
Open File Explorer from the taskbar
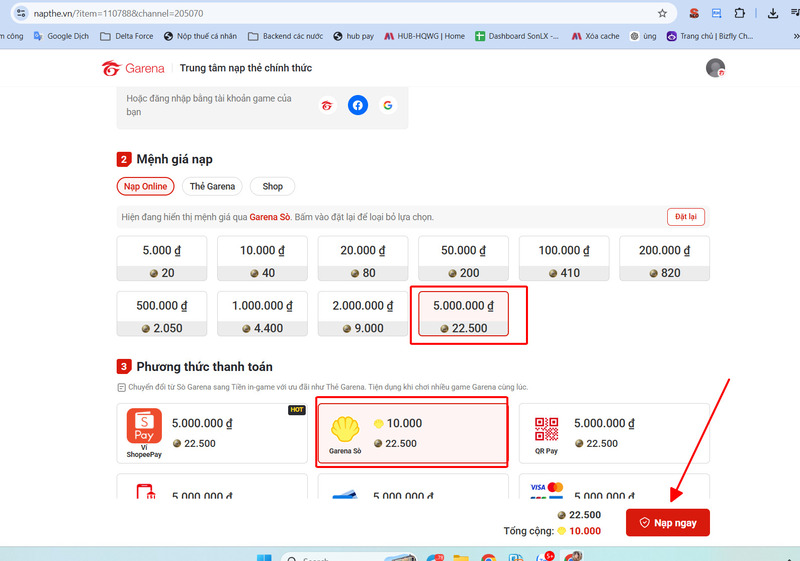tap(461, 557)
